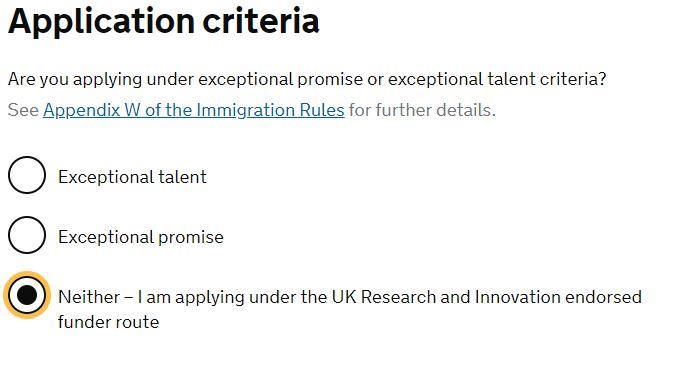
Task: Click the 'Application criteria' heading
Action: coord(164,21)
